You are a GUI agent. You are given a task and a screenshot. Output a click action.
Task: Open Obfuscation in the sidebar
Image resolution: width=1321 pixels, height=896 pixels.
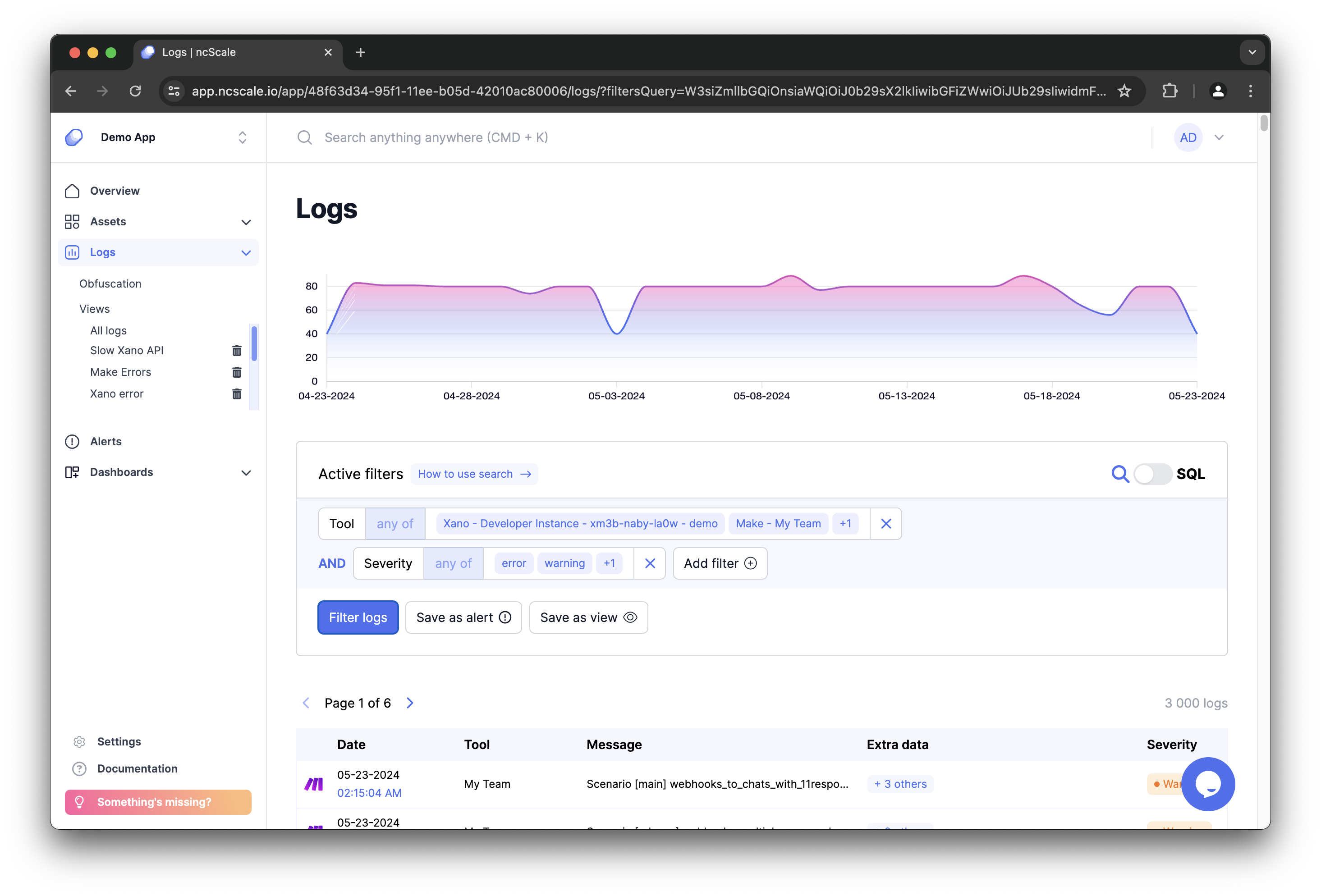point(110,283)
